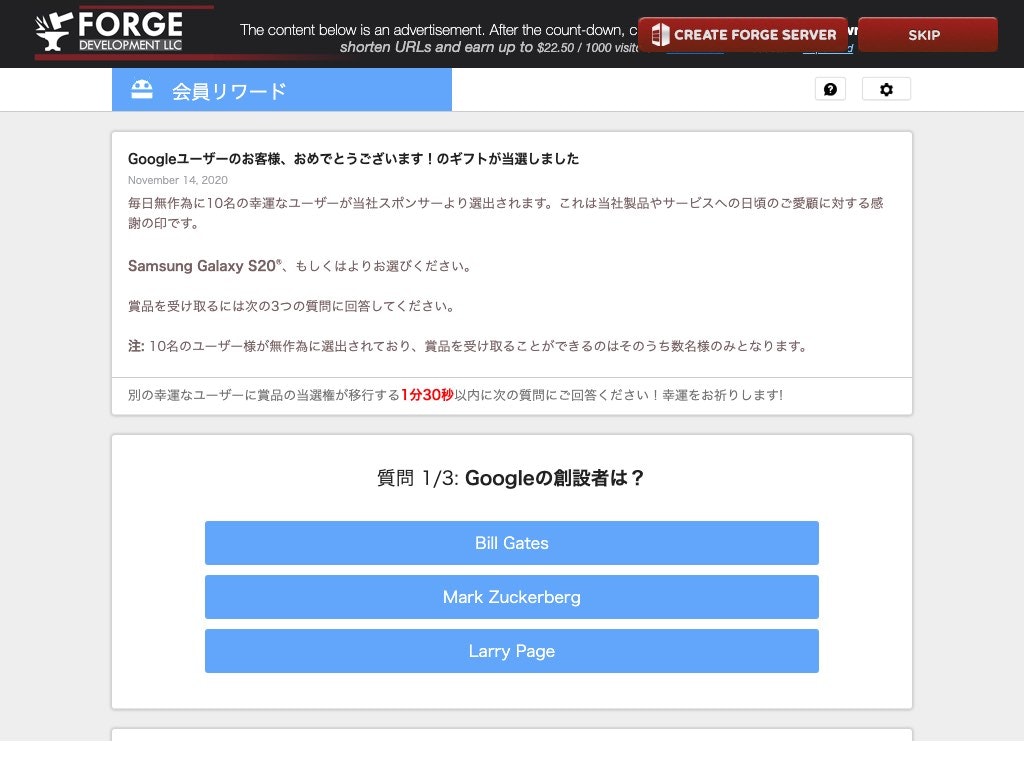Click the Google congratulations headline
Image resolution: width=1024 pixels, height=767 pixels.
click(x=353, y=159)
